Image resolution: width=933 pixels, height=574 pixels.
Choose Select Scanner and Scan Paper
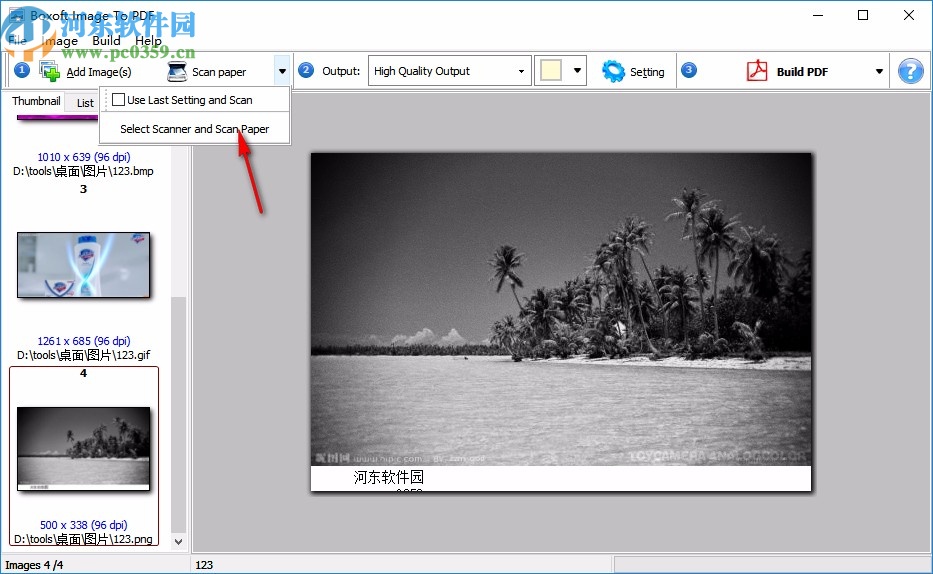point(195,129)
